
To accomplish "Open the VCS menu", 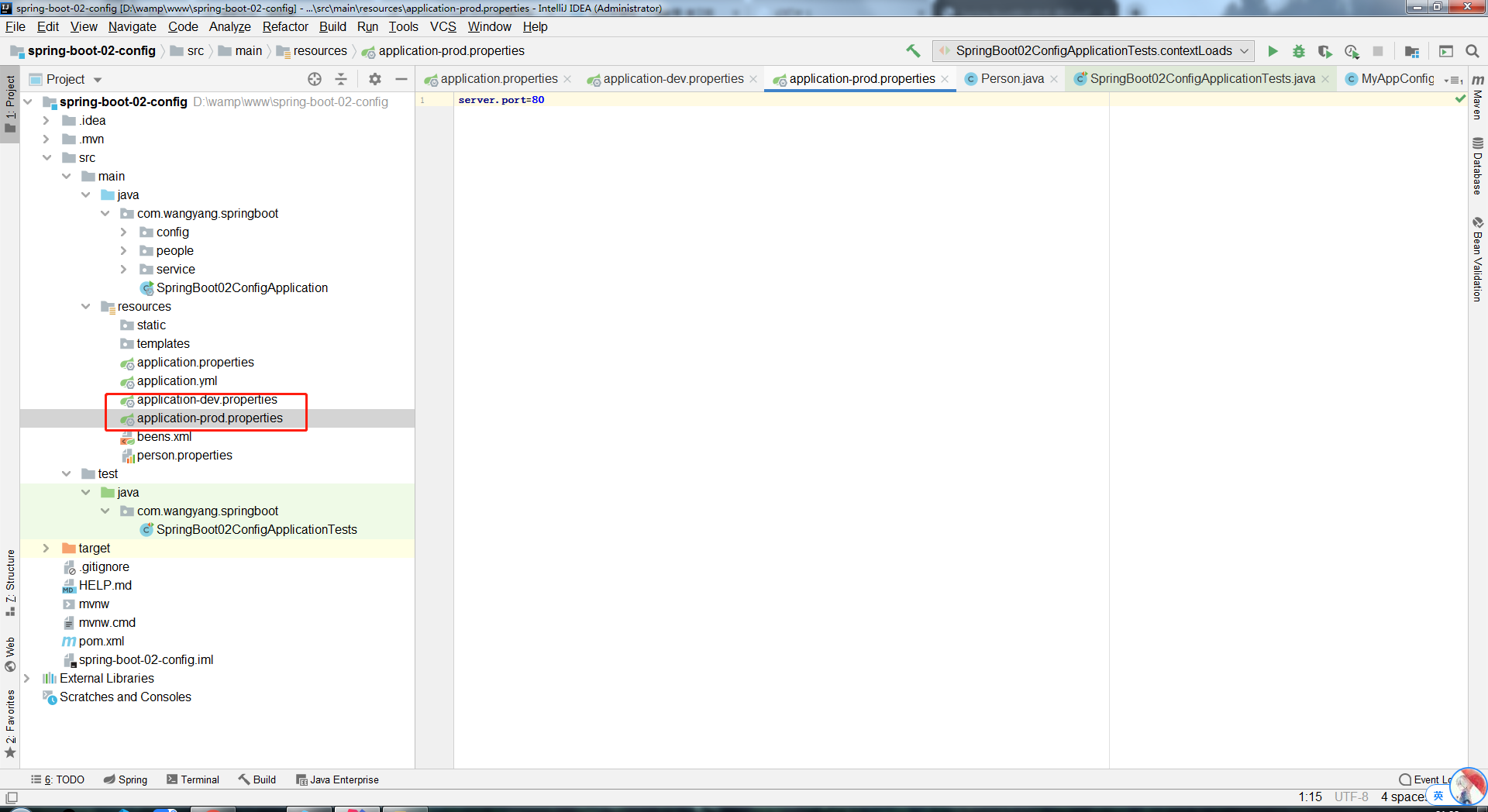I will pyautogui.click(x=443, y=26).
